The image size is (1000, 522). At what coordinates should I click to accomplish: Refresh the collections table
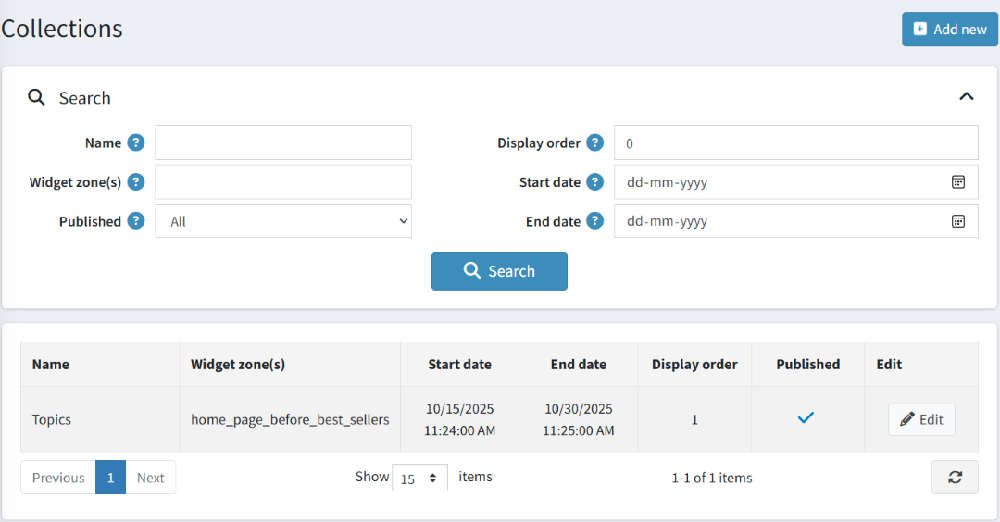(x=954, y=477)
